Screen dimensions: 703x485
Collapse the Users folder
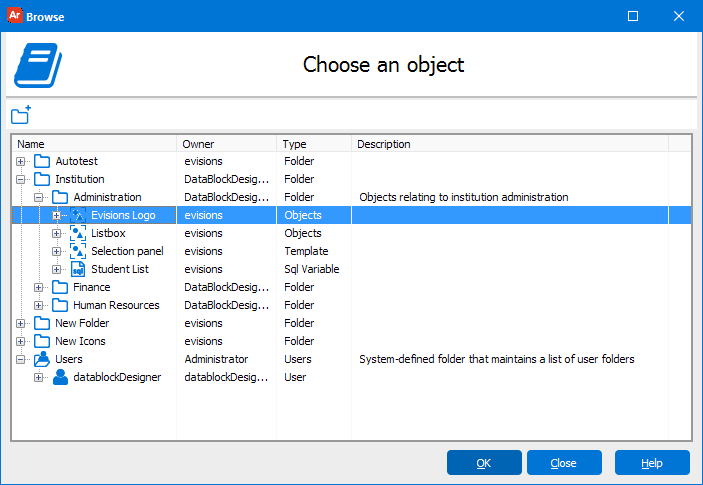click(21, 359)
